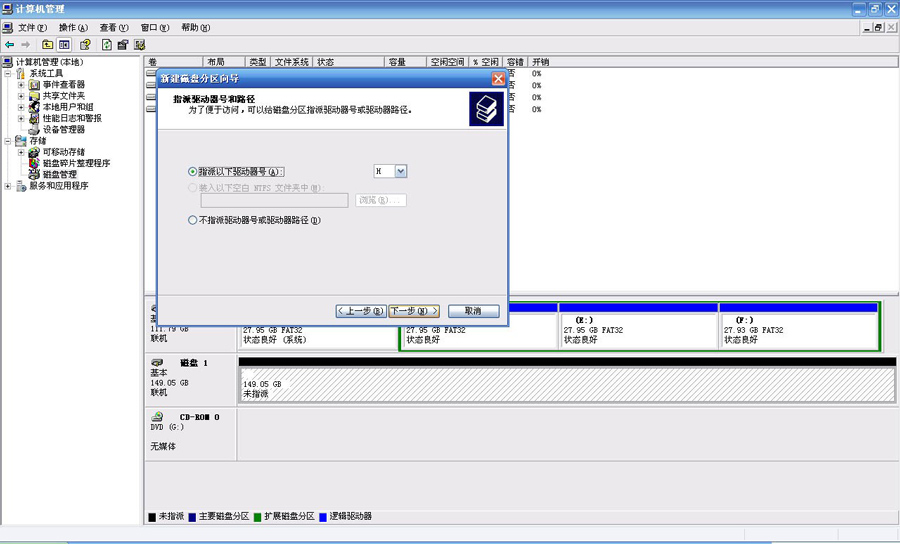
Task: Click the Help question mark toolbar icon
Action: click(x=86, y=45)
